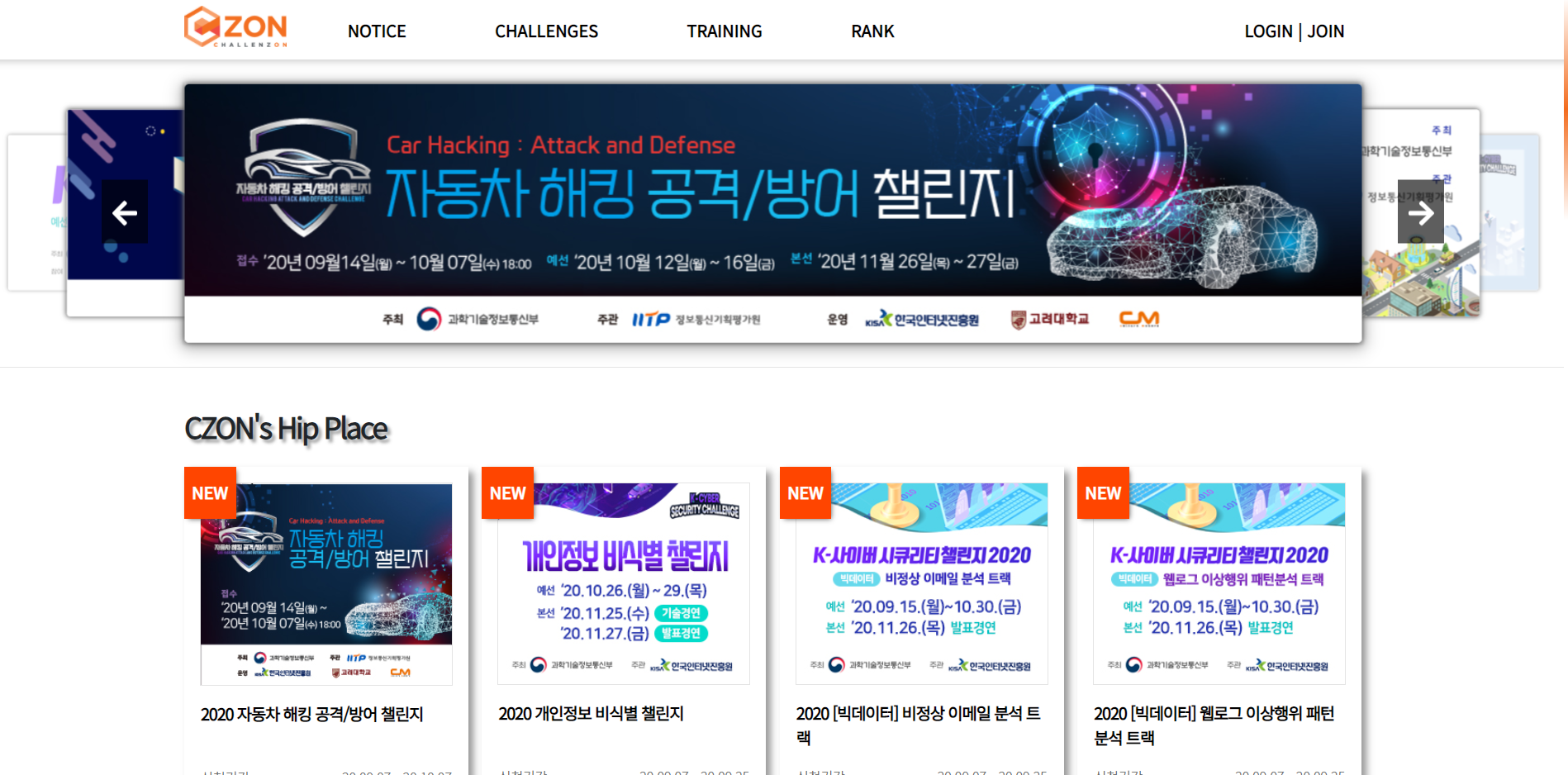Open the 개인정보 비식별 챌린지 card image
This screenshot has height=775, width=1568.
click(624, 584)
